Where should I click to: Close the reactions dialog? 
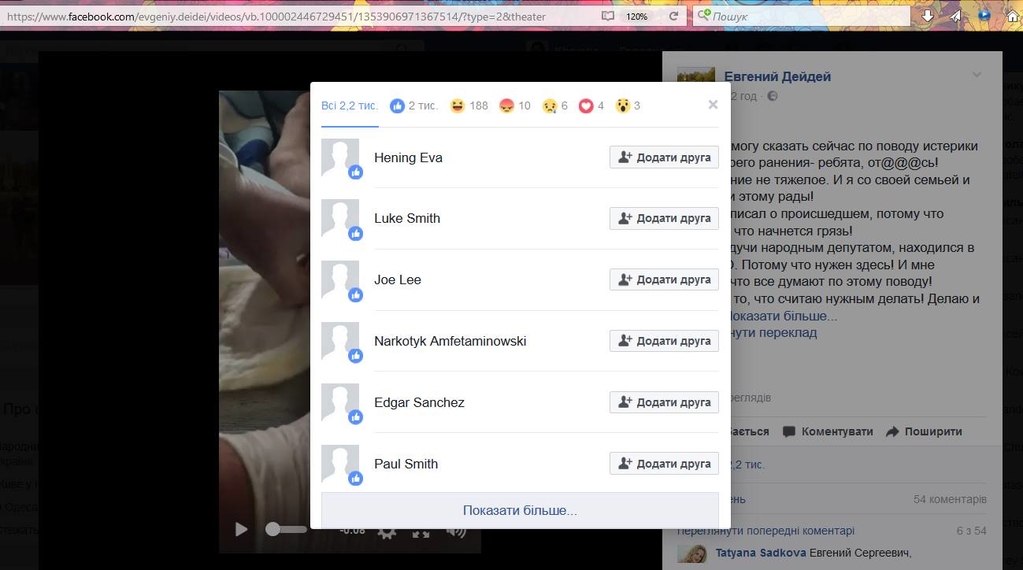[712, 105]
